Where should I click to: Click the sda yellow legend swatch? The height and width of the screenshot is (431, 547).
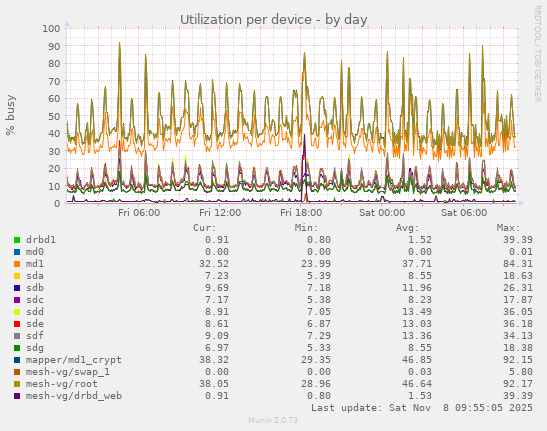point(17,276)
